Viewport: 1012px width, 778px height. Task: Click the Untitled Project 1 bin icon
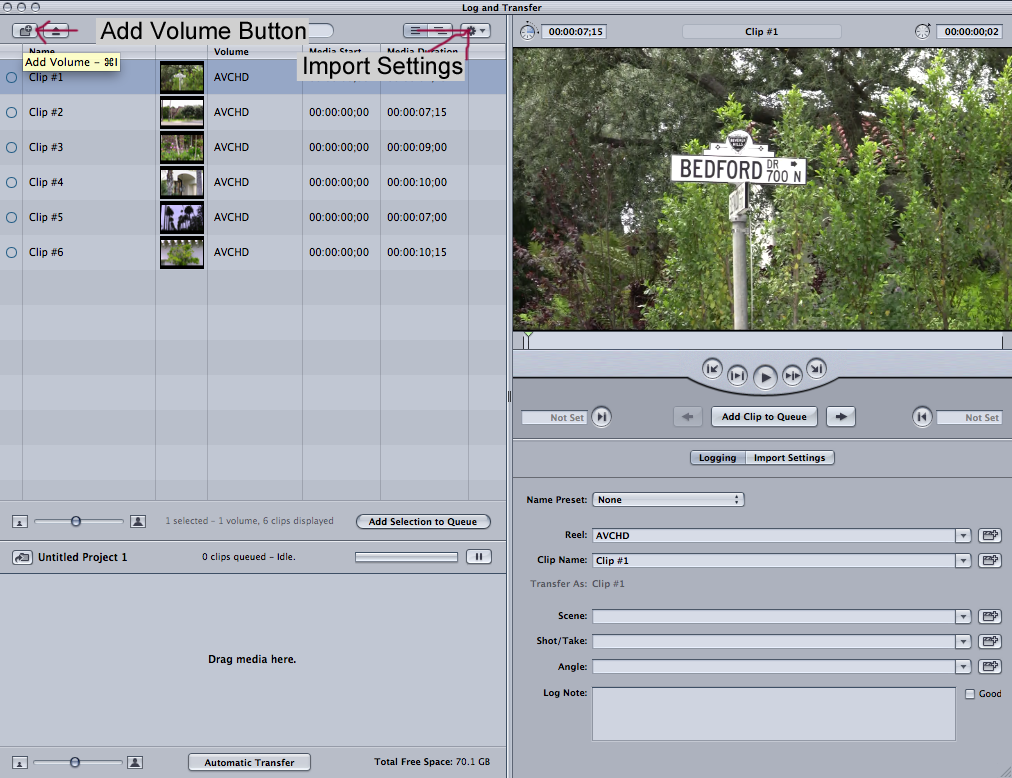point(22,557)
